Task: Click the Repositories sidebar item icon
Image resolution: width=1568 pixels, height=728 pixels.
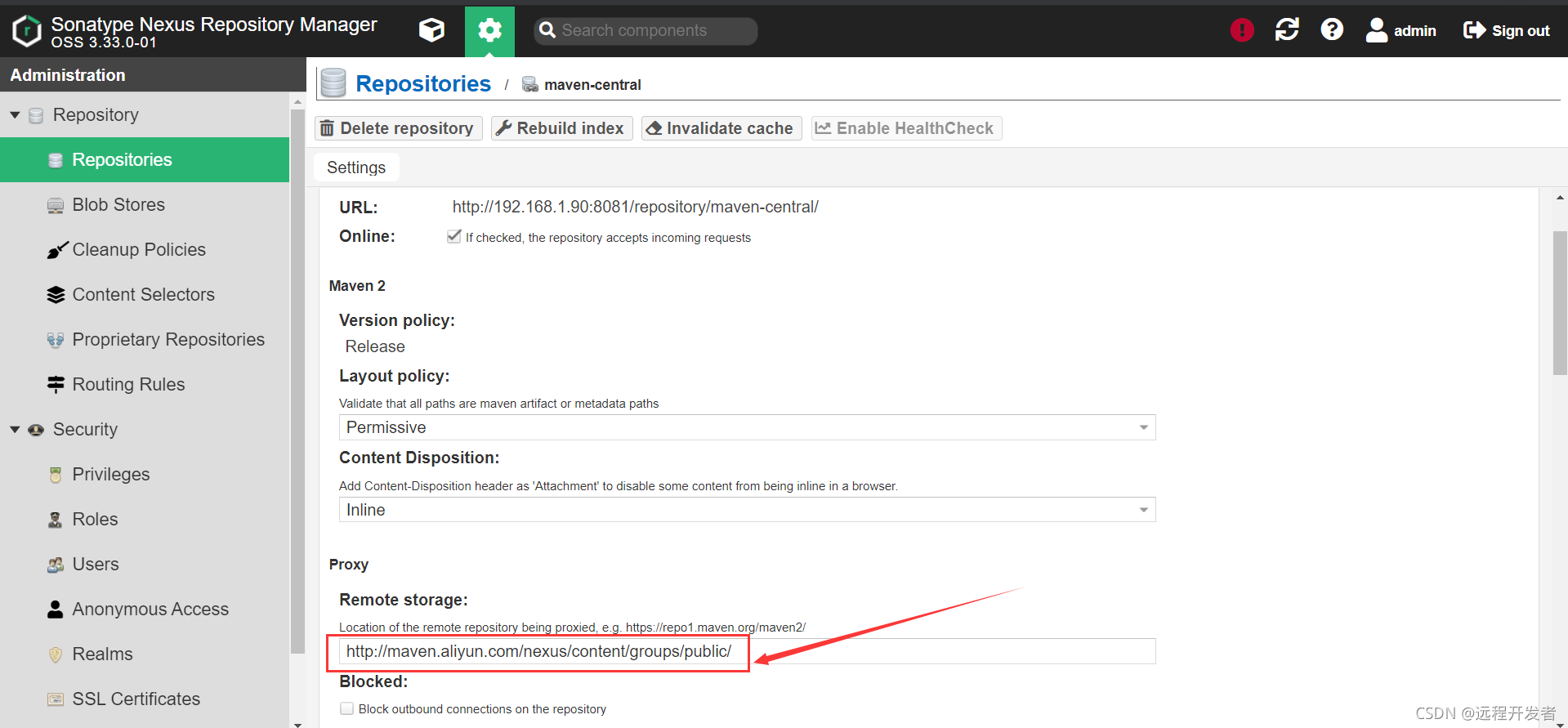Action: [56, 160]
